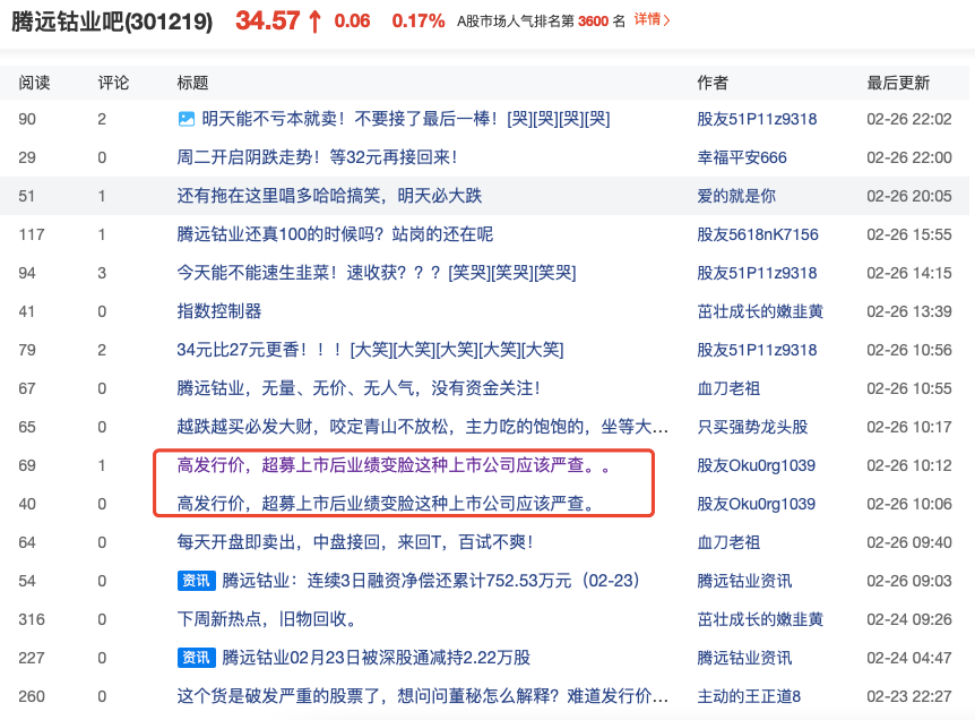Image resolution: width=975 pixels, height=720 pixels.
Task: Click the 腾远钴业吧(301219) forum title
Action: [113, 21]
